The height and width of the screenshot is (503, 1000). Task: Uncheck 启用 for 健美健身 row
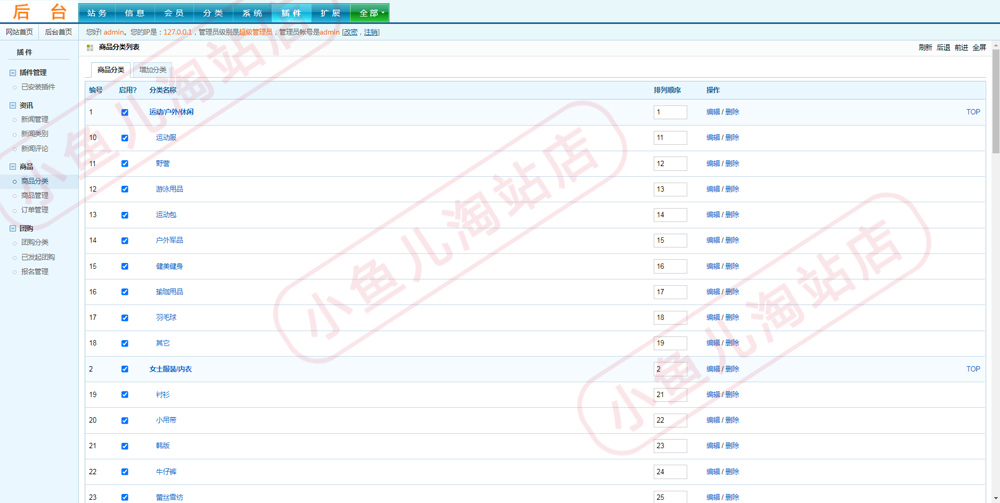pos(124,266)
